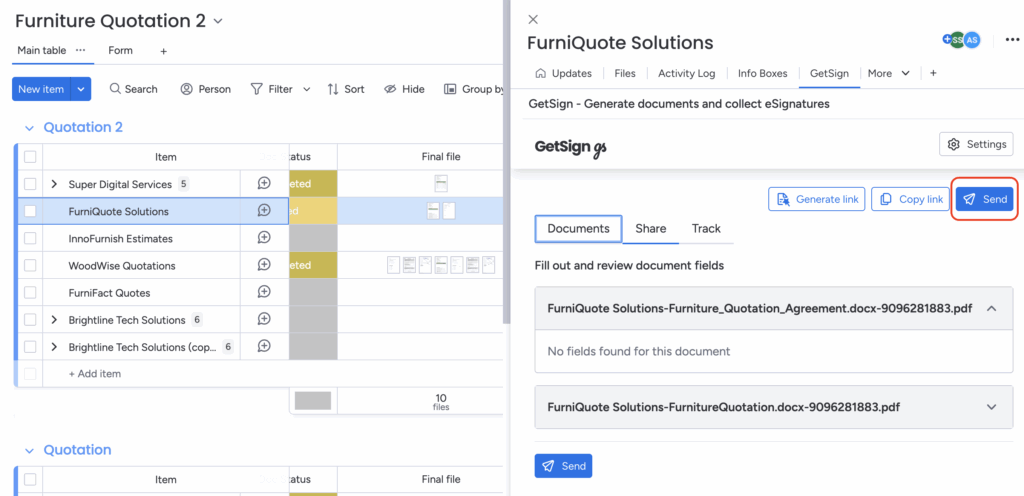
Task: Click the bottom Send button
Action: coord(564,466)
